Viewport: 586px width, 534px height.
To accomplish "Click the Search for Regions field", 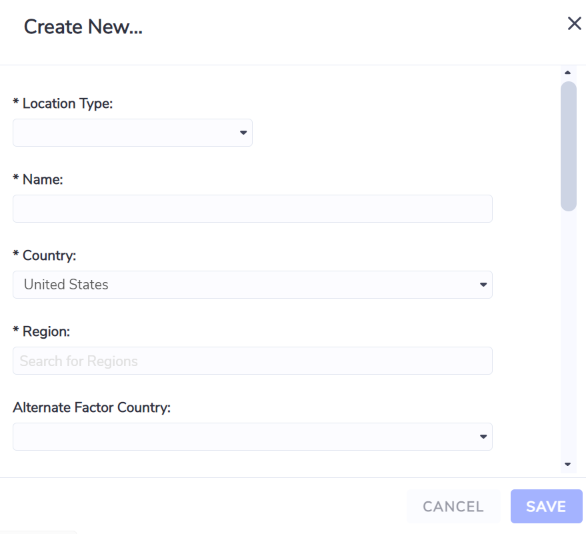I will (253, 361).
